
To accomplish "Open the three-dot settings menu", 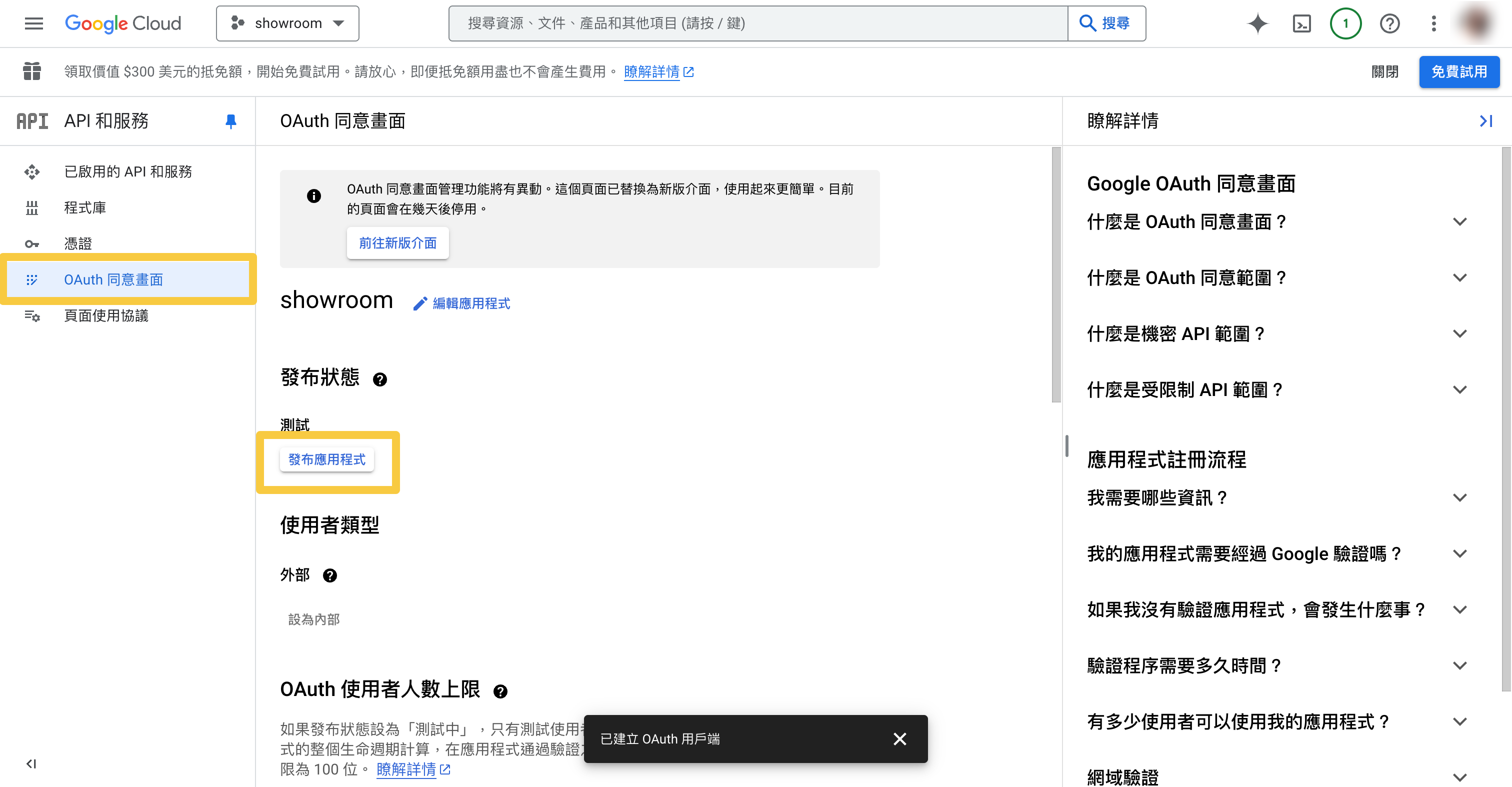I will click(1433, 23).
